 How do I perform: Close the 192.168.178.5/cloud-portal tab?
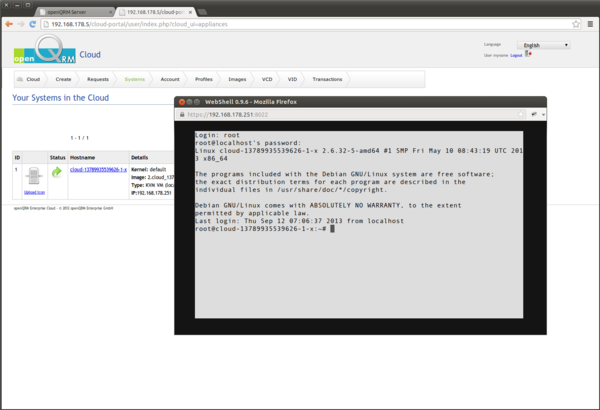tap(190, 12)
